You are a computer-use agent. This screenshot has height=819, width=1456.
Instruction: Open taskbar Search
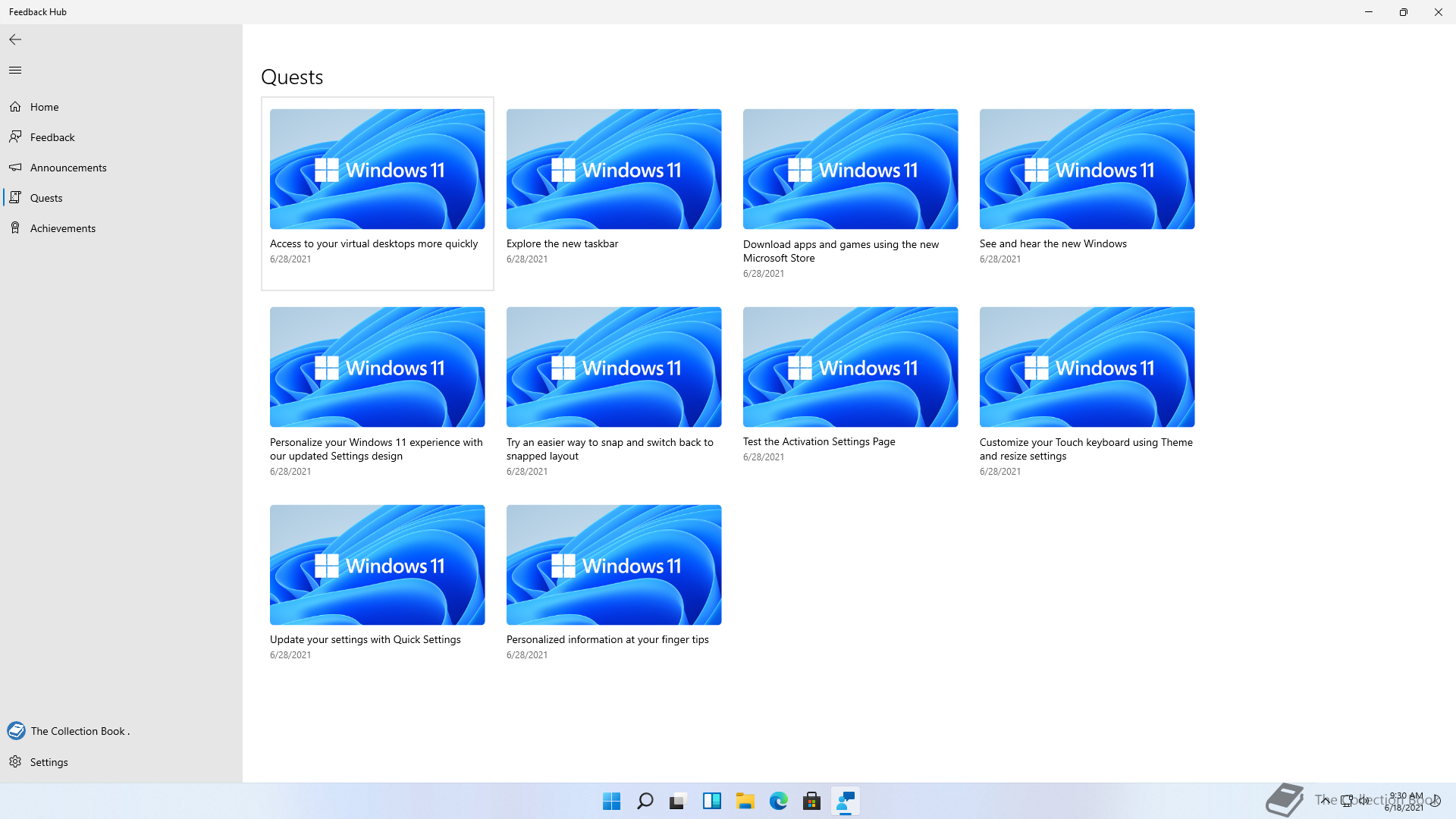645,801
